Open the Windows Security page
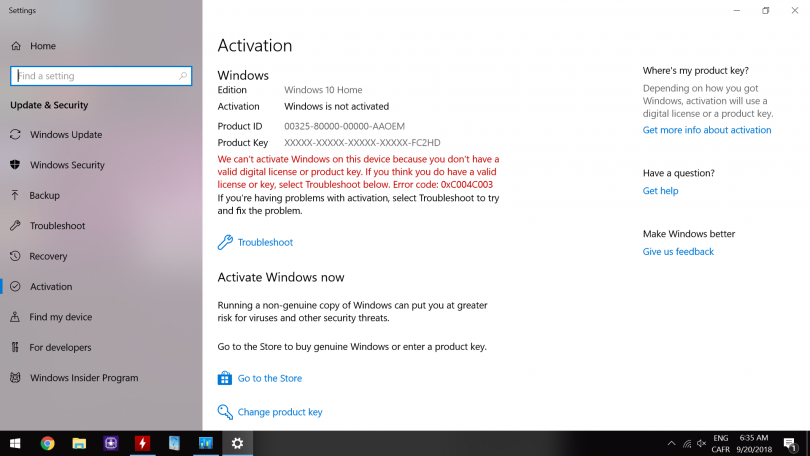The image size is (810, 456). click(x=67, y=165)
